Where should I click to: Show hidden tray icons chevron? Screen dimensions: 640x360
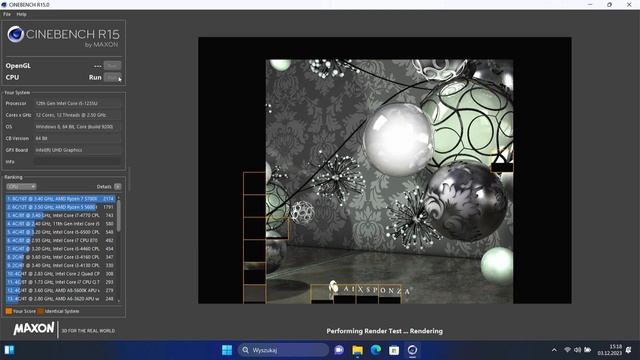[x=554, y=350]
